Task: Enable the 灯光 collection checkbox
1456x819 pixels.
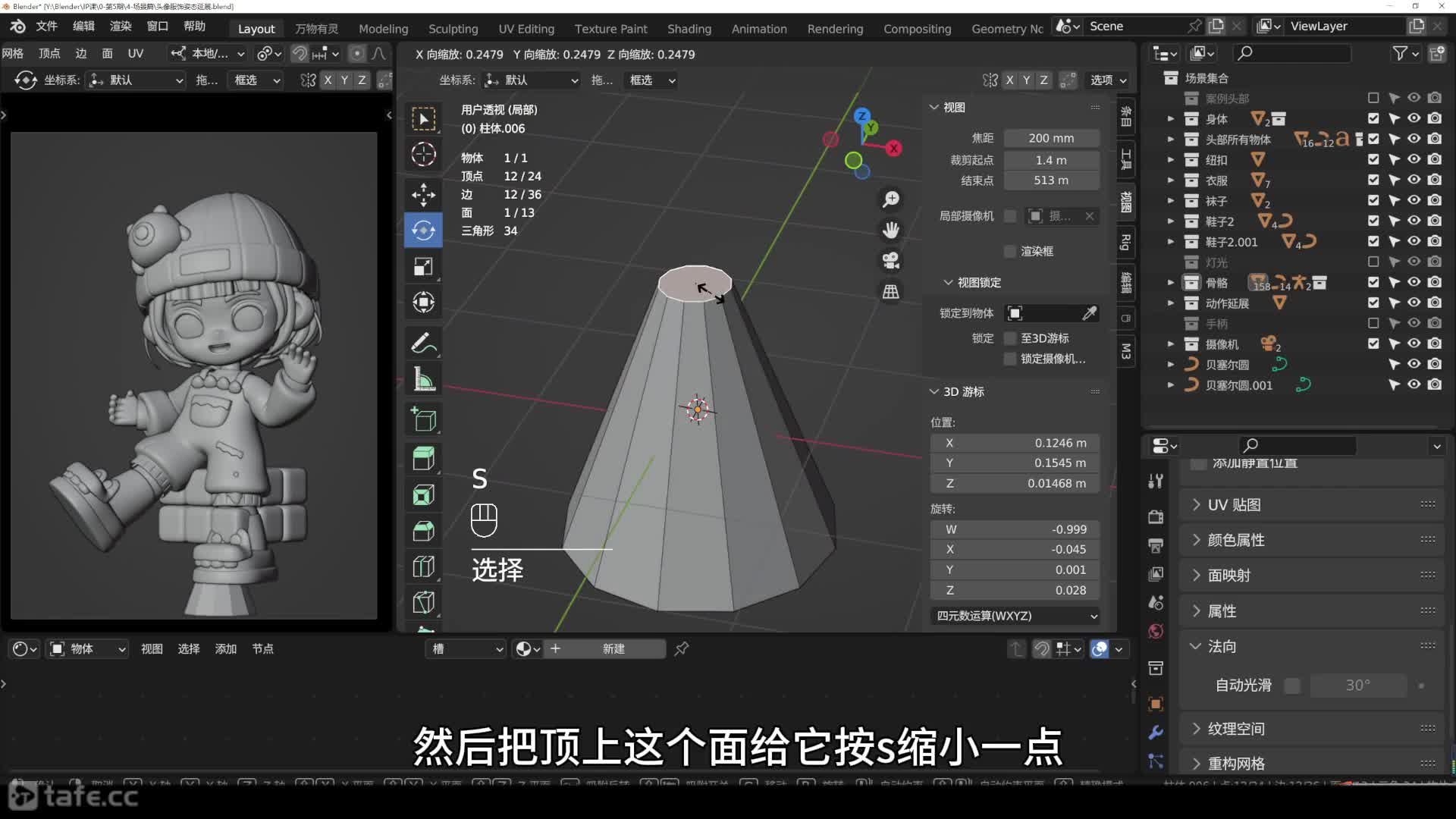Action: 1373,262
